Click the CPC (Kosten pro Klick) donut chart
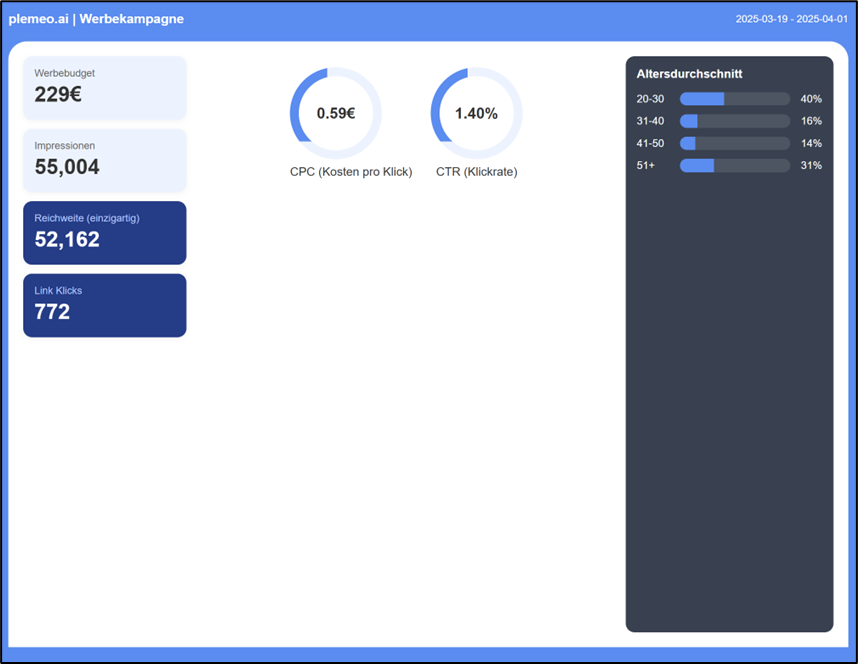Viewport: 858px width, 664px height. pos(335,113)
